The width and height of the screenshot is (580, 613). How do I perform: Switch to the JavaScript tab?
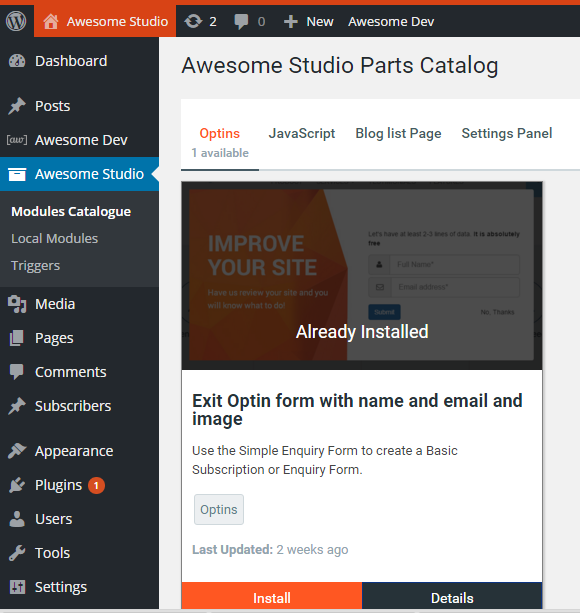(x=302, y=133)
